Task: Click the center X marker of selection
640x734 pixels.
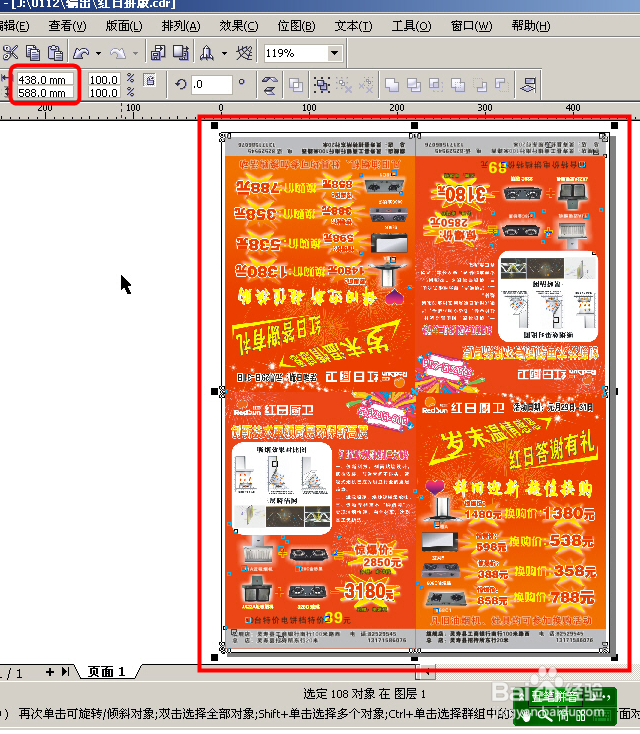Action: click(x=414, y=391)
